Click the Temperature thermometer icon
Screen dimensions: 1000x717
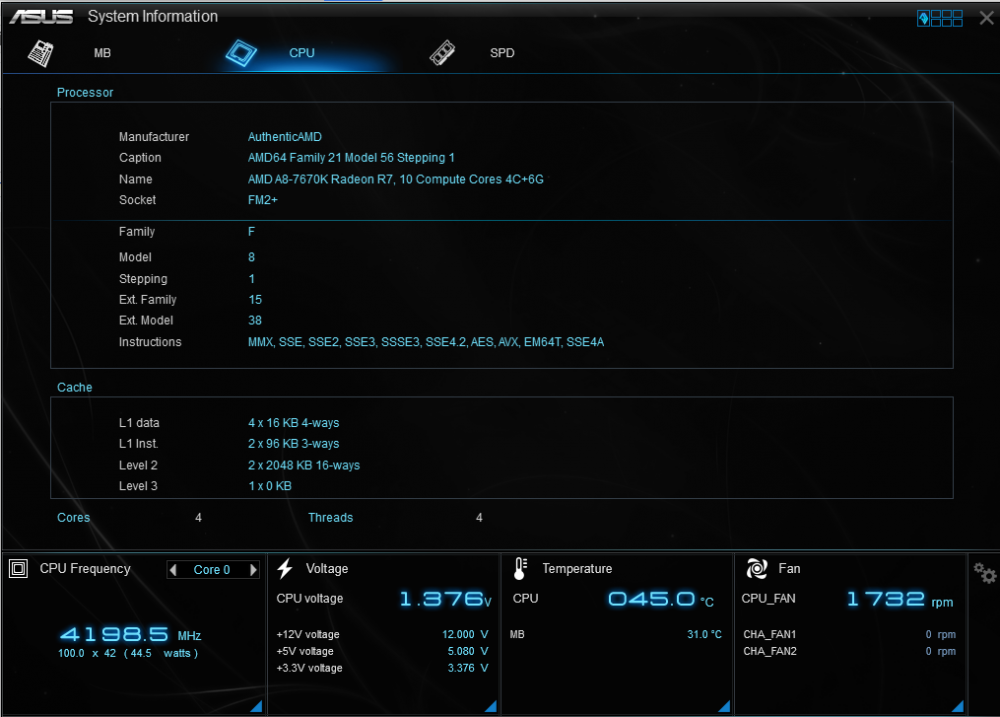tap(520, 568)
